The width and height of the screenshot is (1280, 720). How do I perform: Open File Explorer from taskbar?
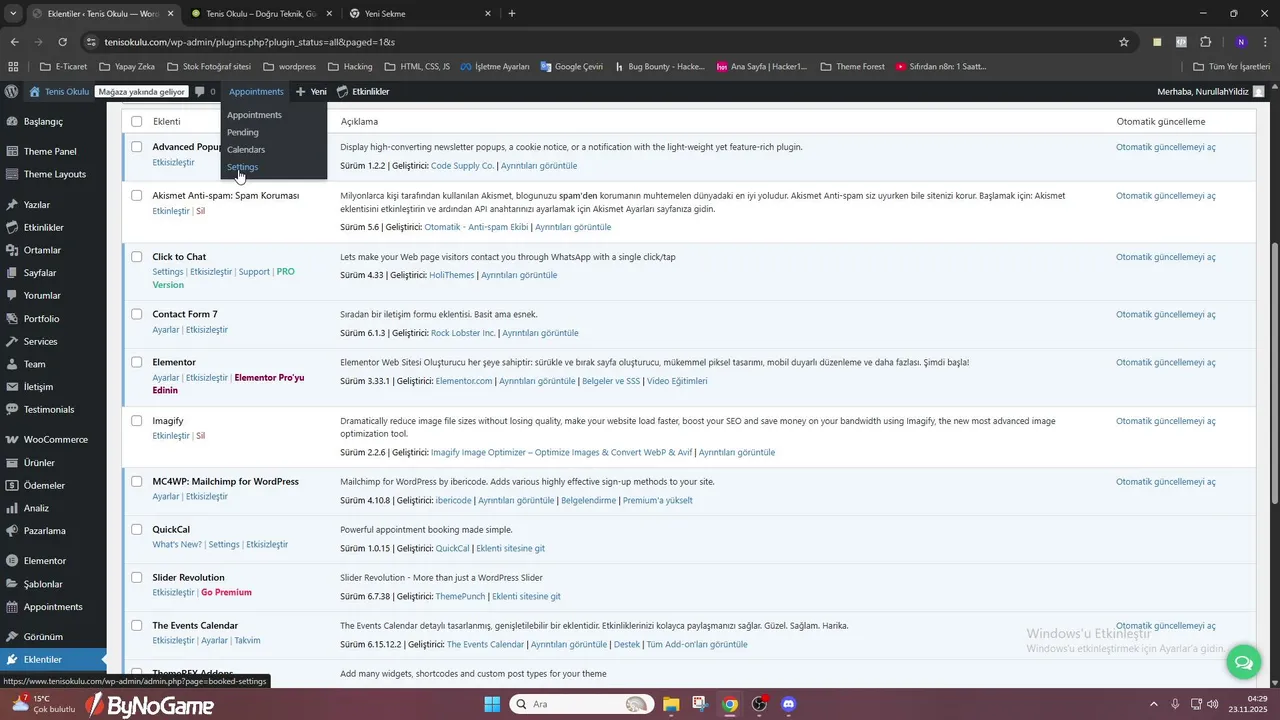(670, 704)
